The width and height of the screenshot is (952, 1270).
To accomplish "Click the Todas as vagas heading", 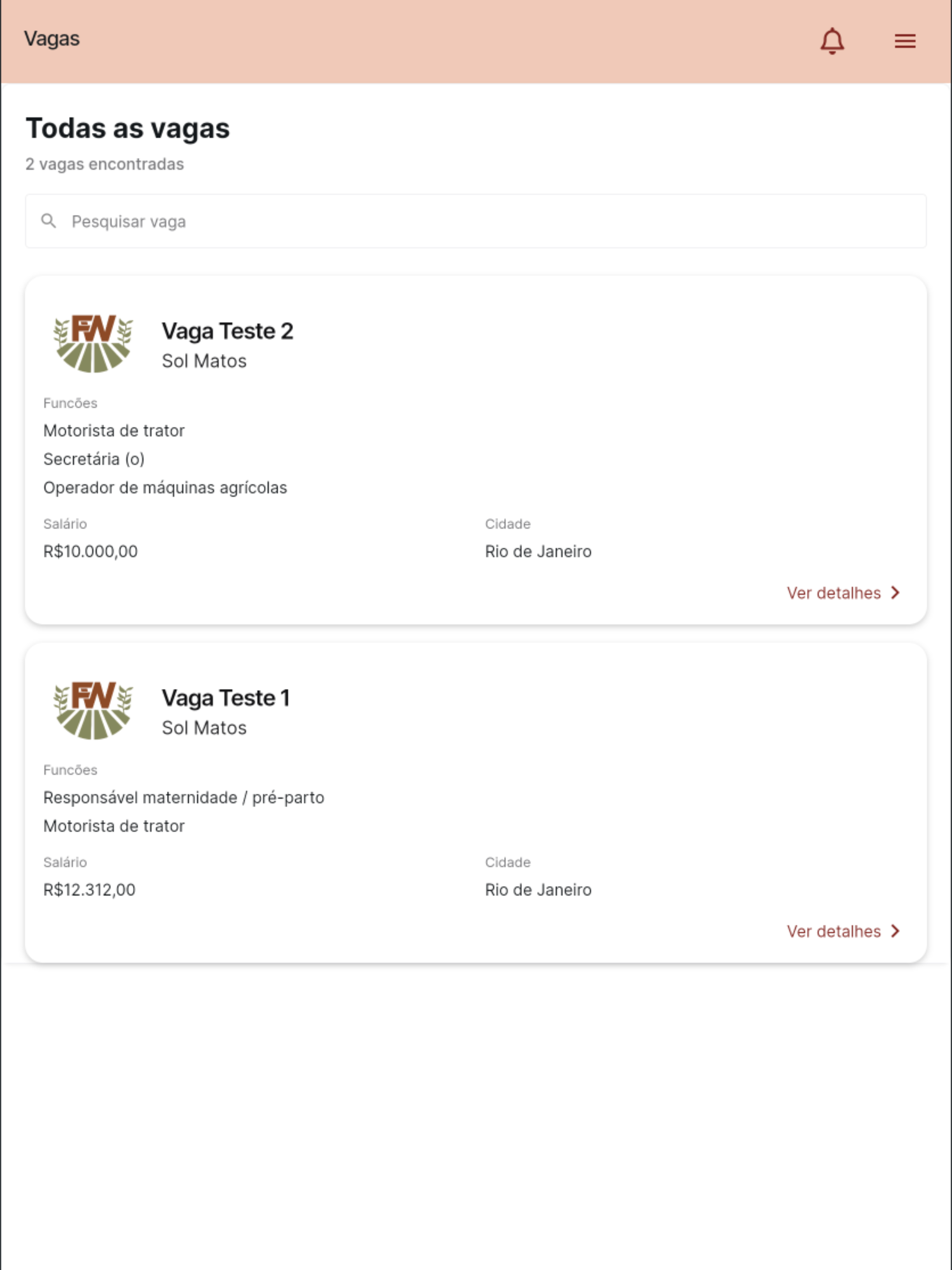I will pyautogui.click(x=127, y=128).
